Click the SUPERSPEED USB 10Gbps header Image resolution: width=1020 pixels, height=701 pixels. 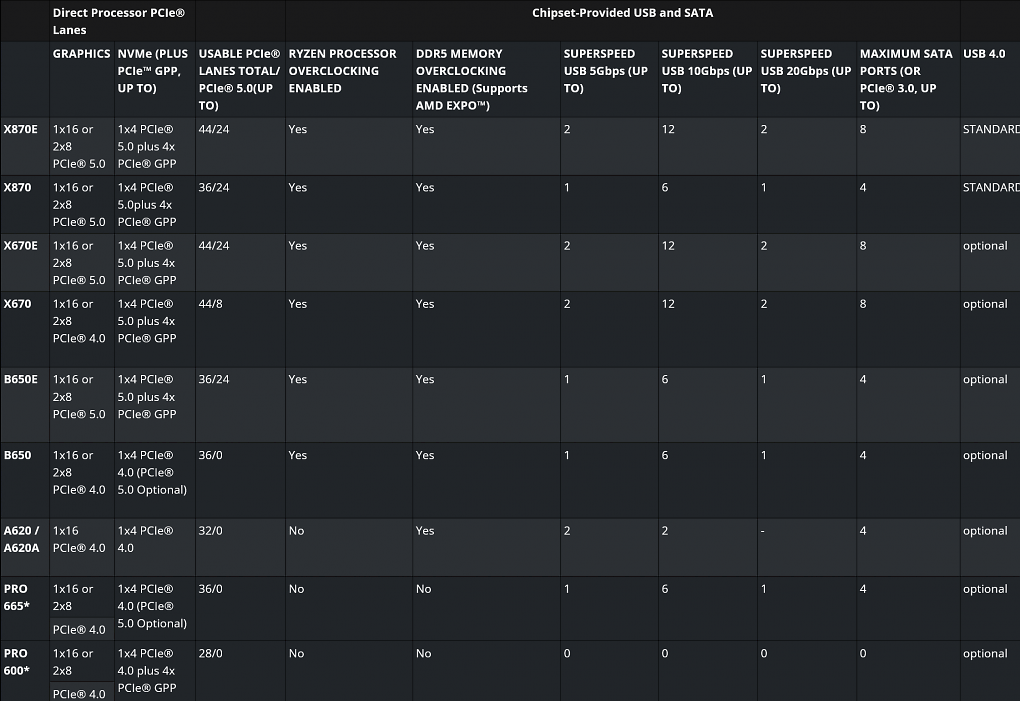pos(706,71)
